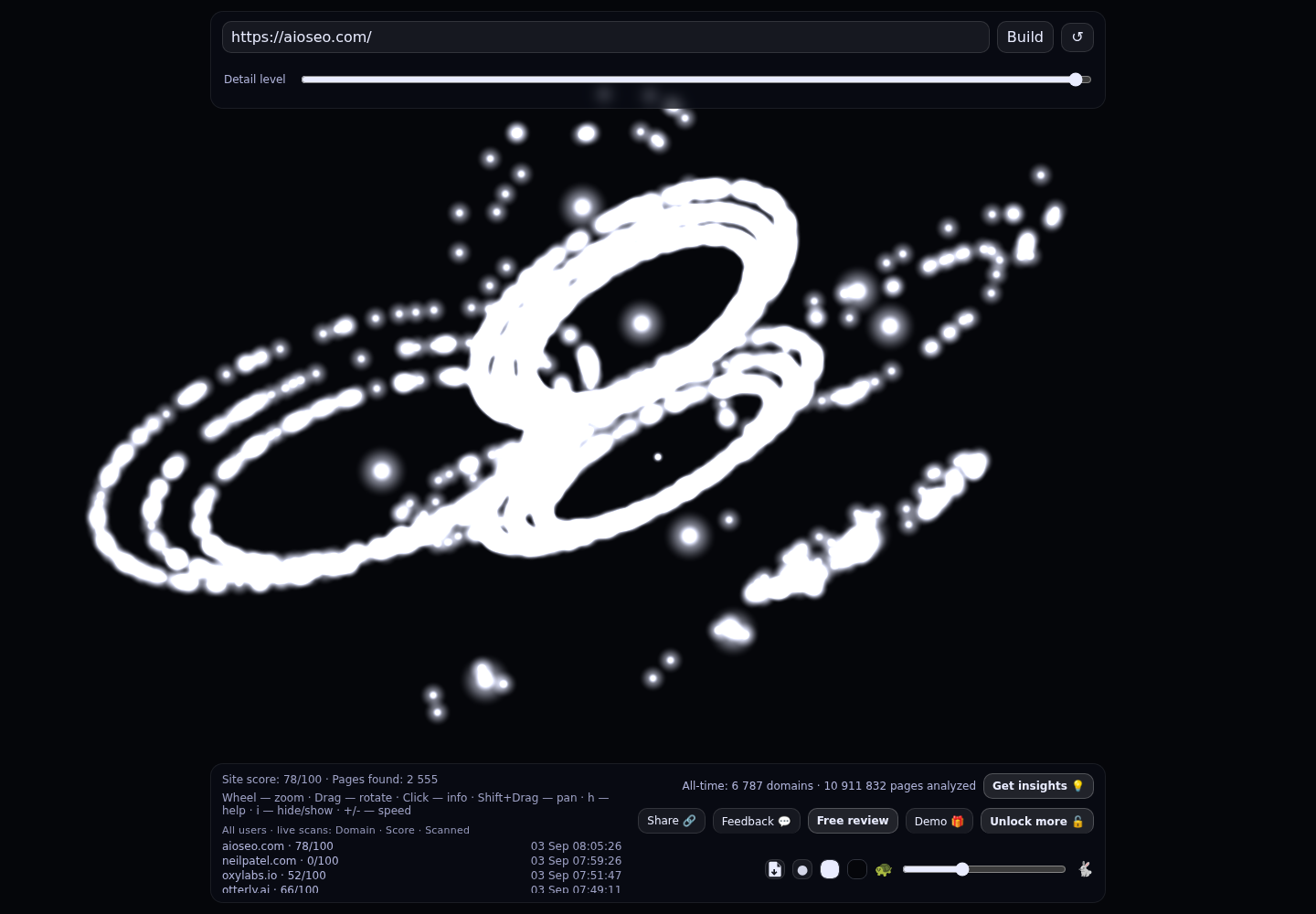Image resolution: width=1316 pixels, height=914 pixels.
Task: Click the timestamp 03 Sep 08:05:26
Action: (576, 846)
